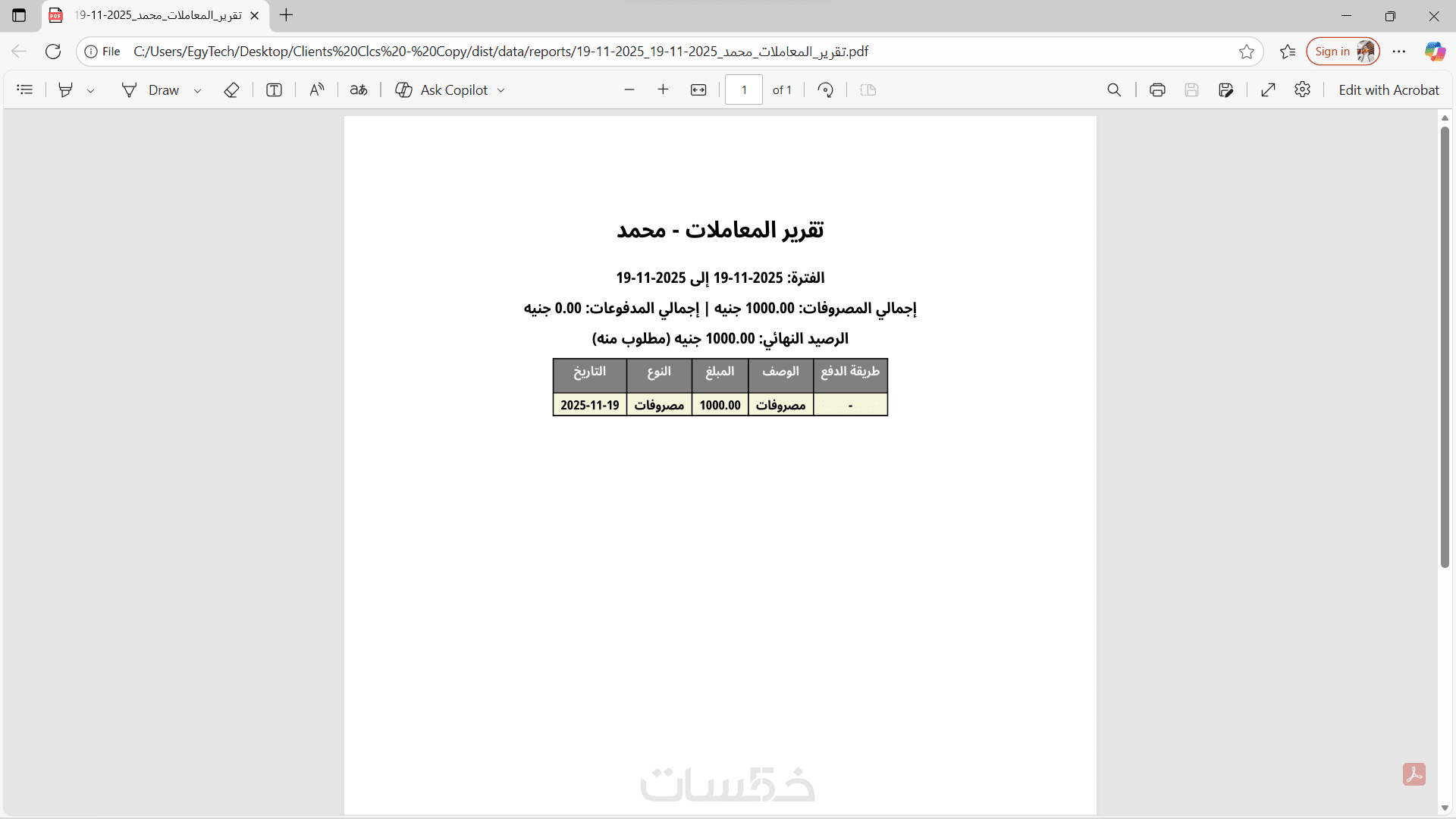Close the PDF report tab
Viewport: 1456px width, 819px height.
[255, 15]
